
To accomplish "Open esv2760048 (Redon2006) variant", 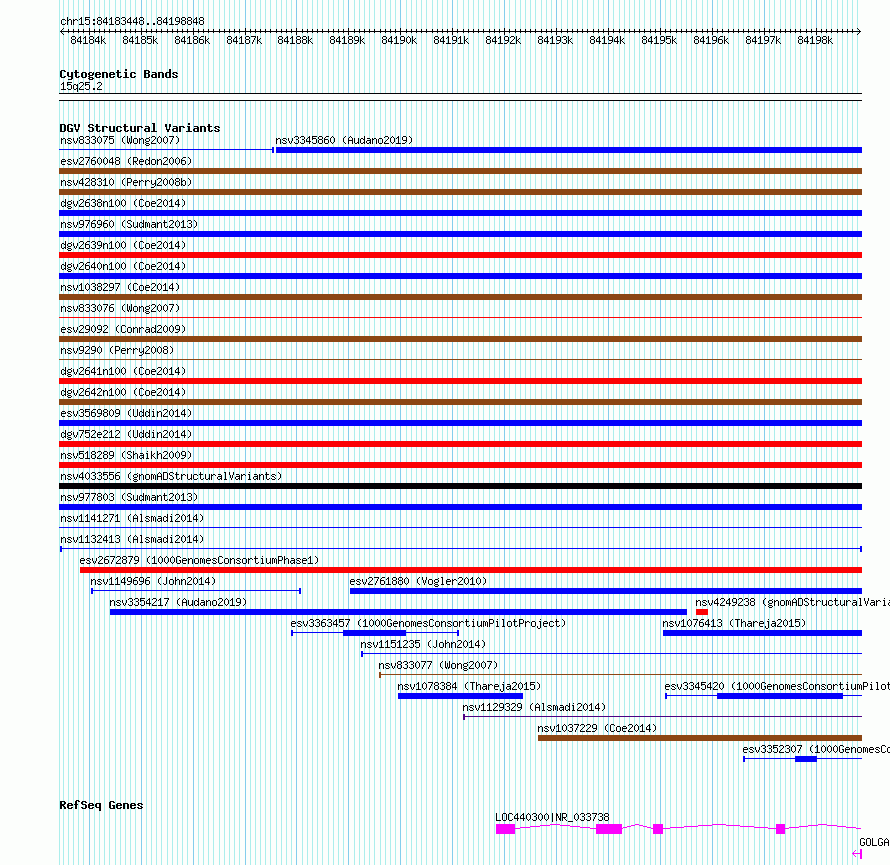I will click(126, 161).
